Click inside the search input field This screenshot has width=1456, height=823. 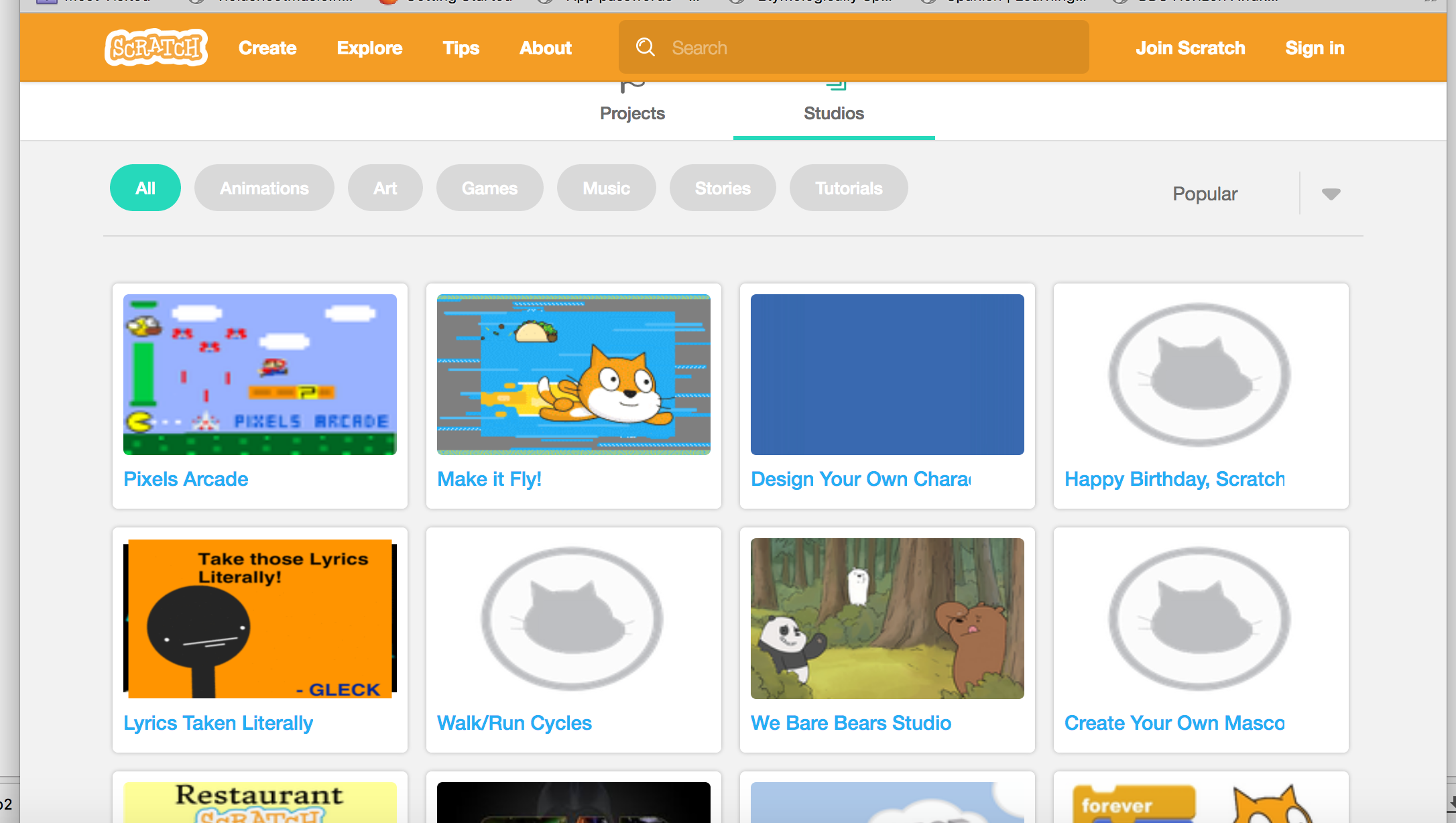point(838,47)
